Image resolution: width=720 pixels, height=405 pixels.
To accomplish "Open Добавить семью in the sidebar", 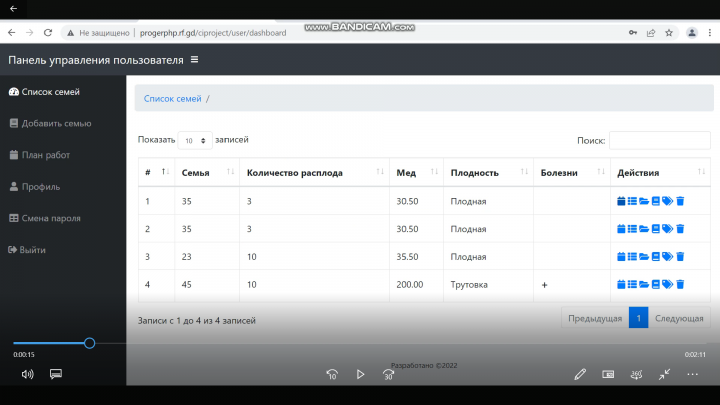I will pyautogui.click(x=50, y=124).
